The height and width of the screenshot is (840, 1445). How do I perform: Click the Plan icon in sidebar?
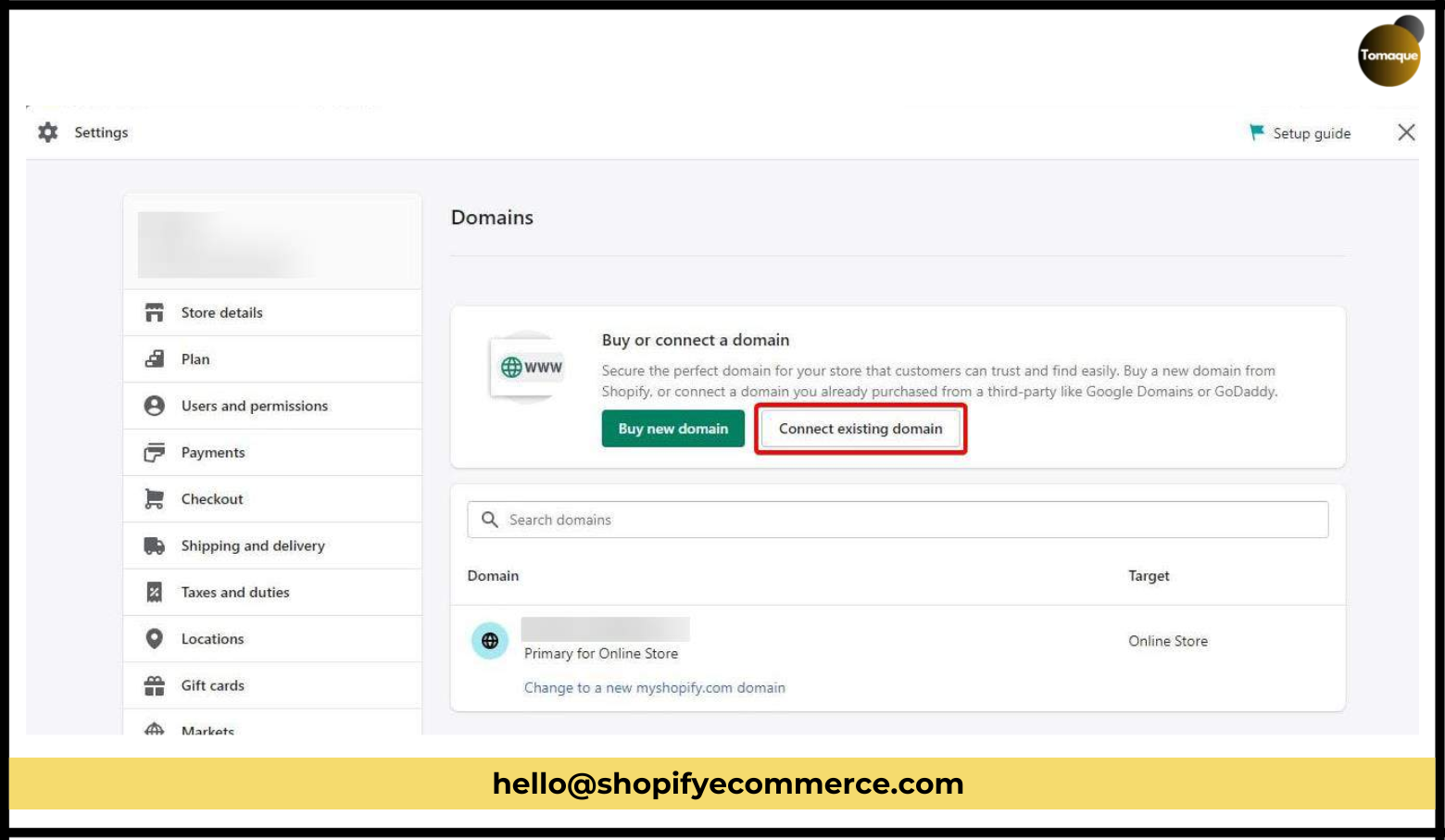155,359
